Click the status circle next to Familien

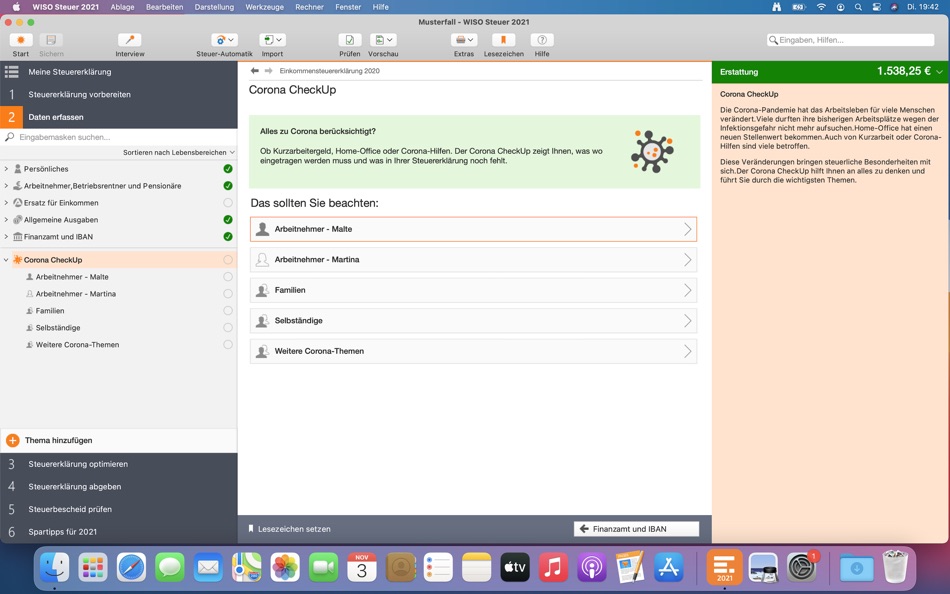[227, 311]
